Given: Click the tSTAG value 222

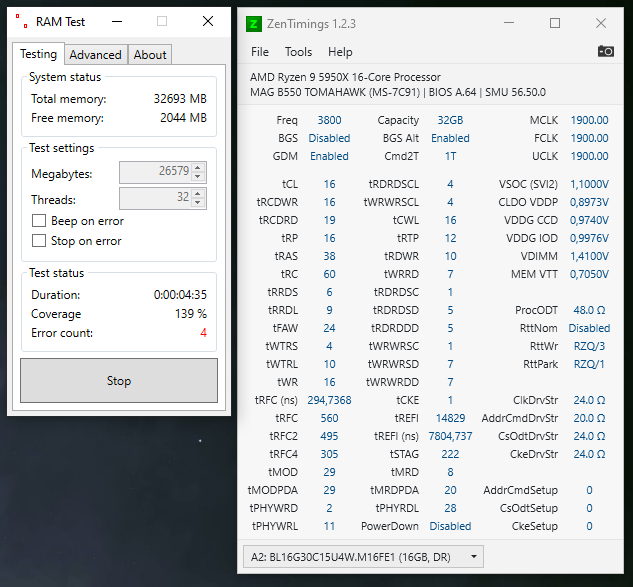Looking at the screenshot, I should coord(450,454).
